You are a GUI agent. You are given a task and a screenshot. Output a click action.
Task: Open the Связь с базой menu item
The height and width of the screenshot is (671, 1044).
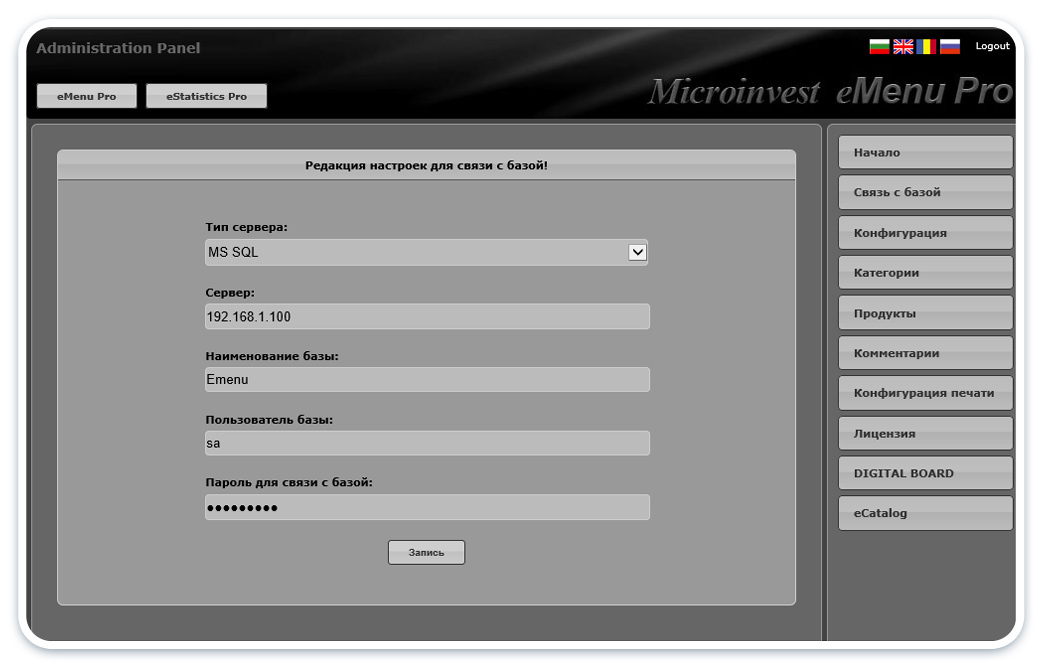925,193
